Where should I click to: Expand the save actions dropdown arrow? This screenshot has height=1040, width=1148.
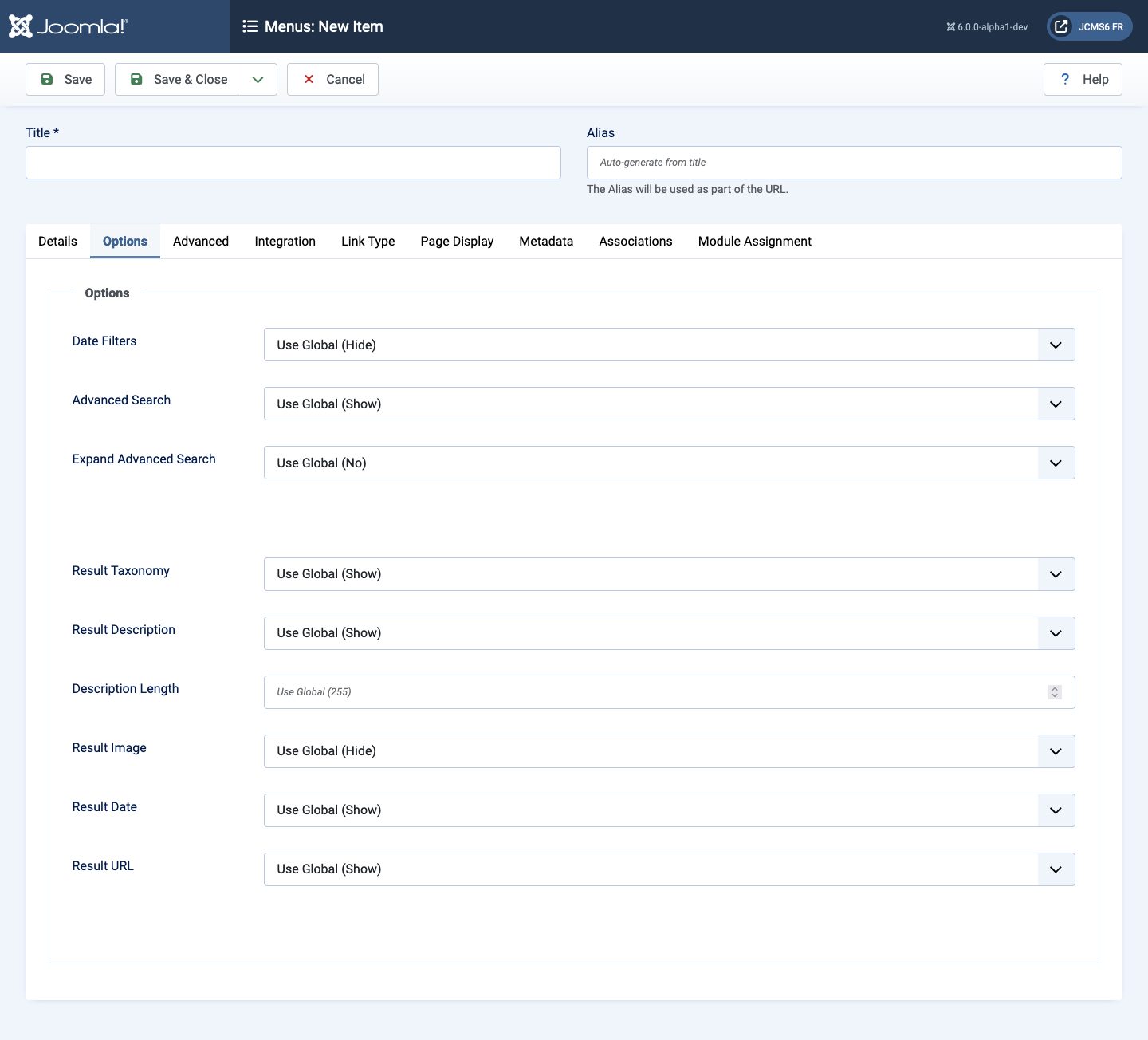point(258,79)
